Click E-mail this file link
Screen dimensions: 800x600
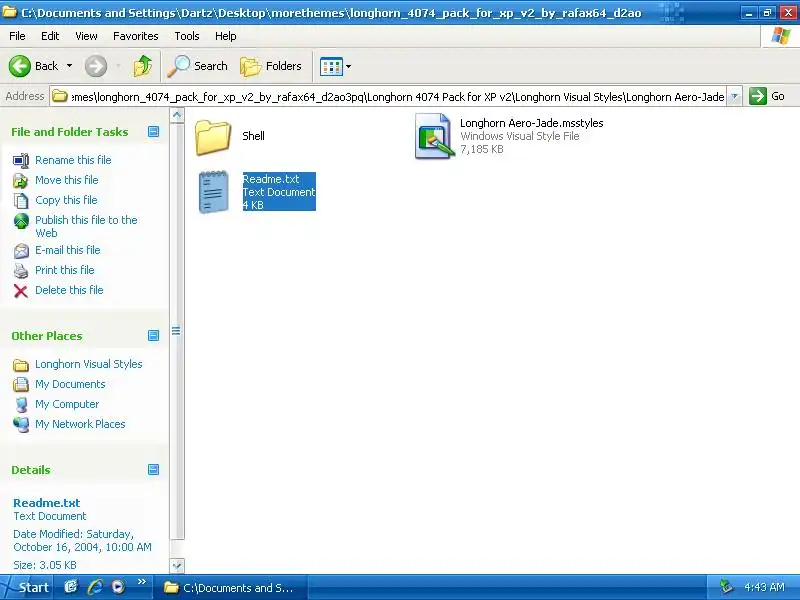tap(67, 249)
